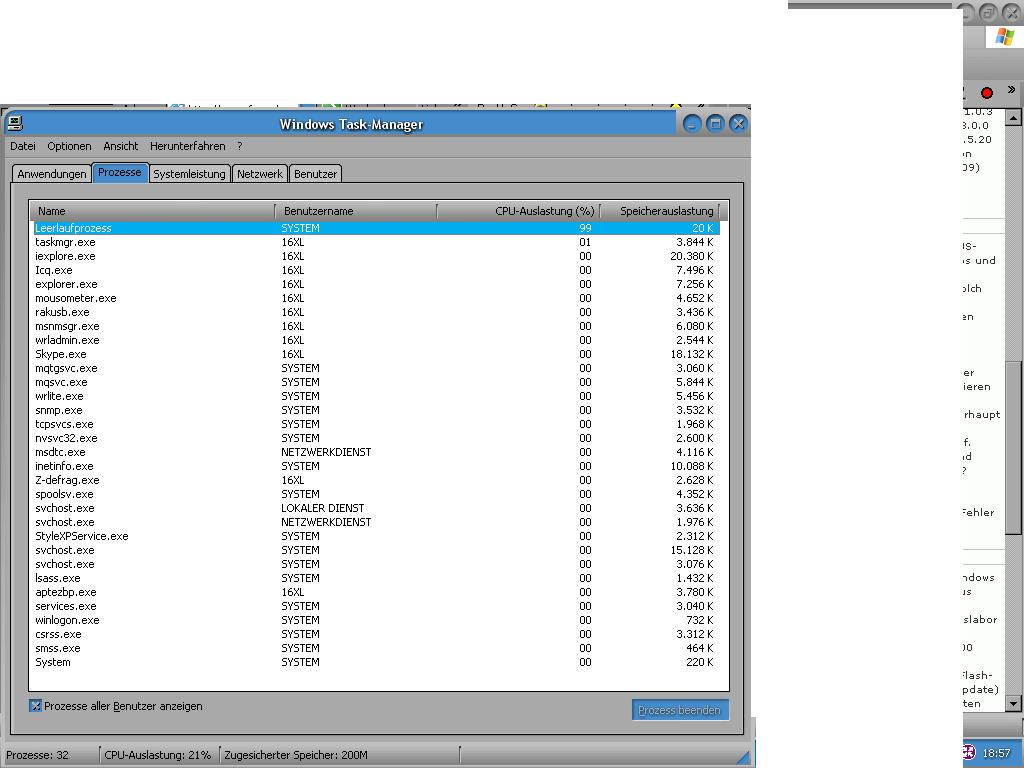Open the Herunterfahren menu

pos(187,146)
